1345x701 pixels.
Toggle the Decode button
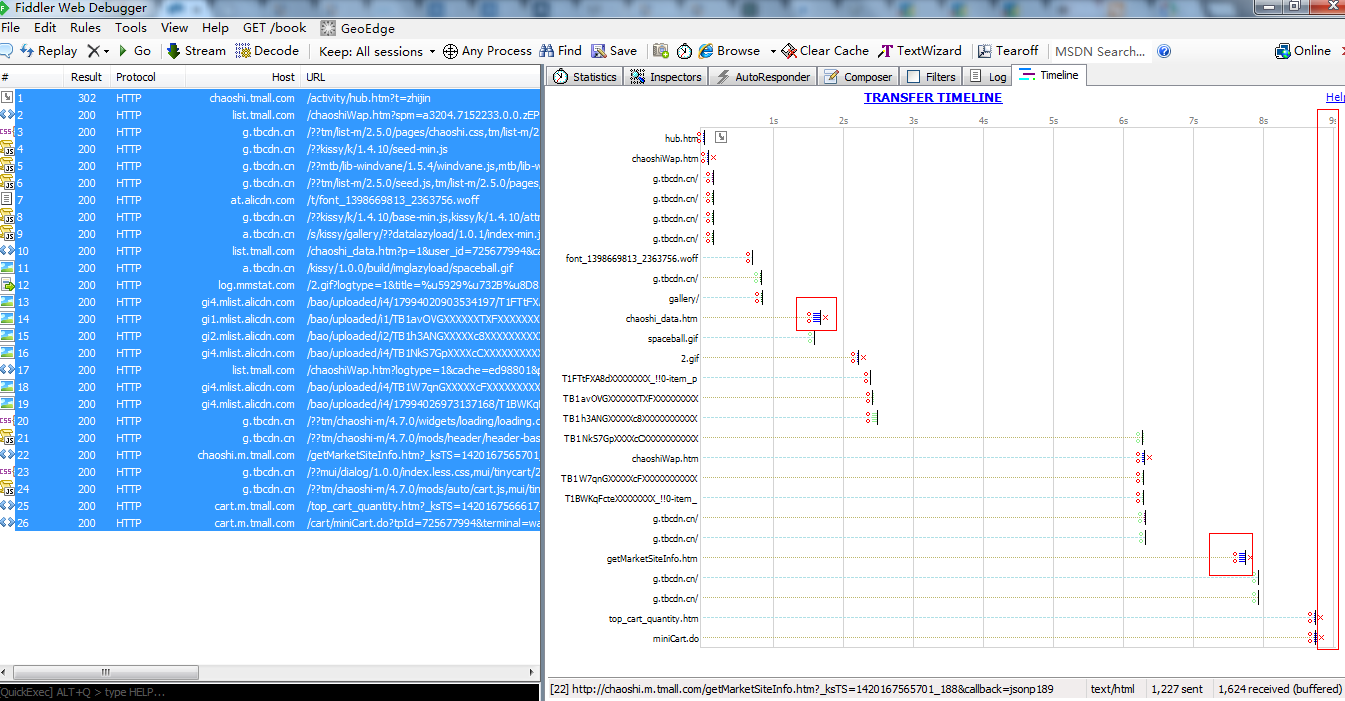pyautogui.click(x=267, y=51)
